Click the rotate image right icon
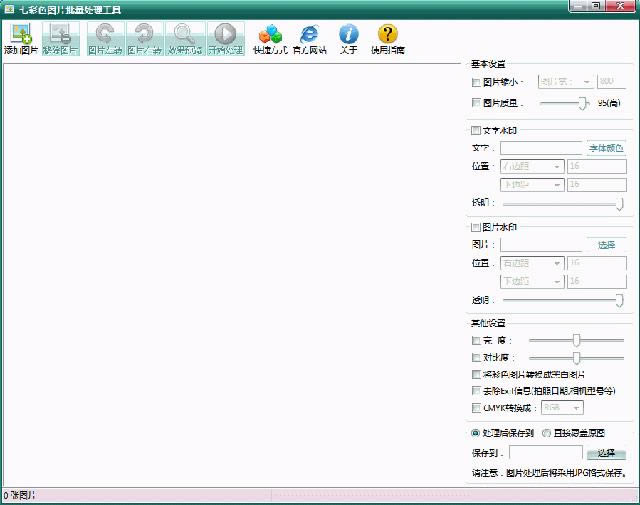This screenshot has width=640, height=505. click(x=144, y=37)
